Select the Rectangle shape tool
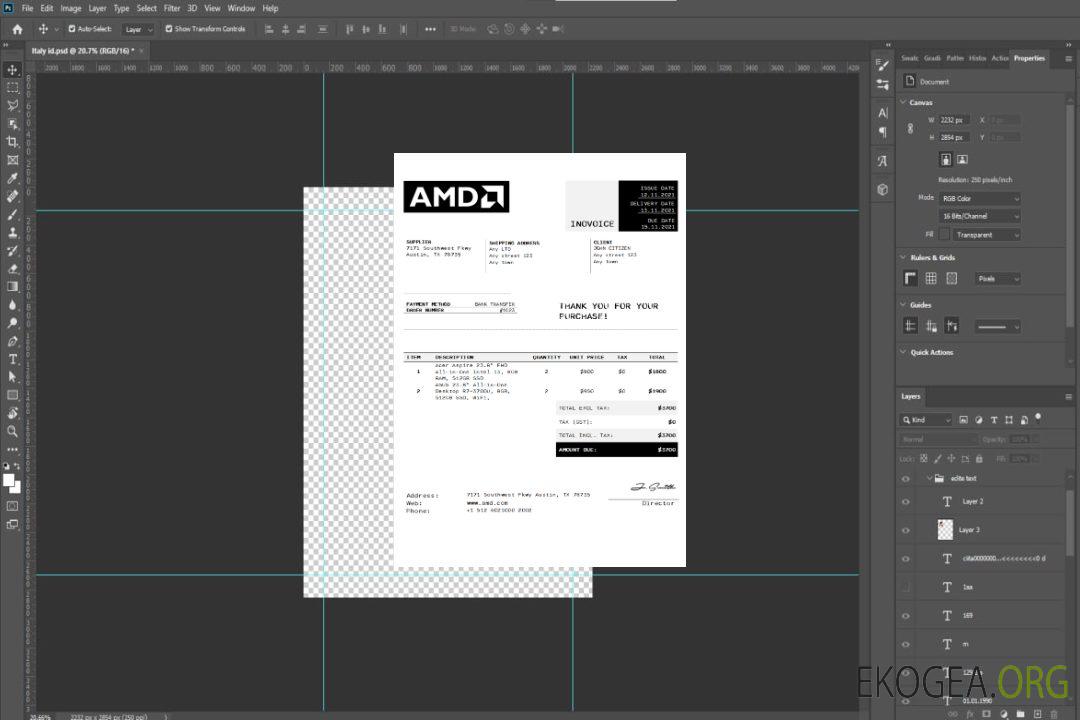Viewport: 1080px width, 720px height. point(12,395)
